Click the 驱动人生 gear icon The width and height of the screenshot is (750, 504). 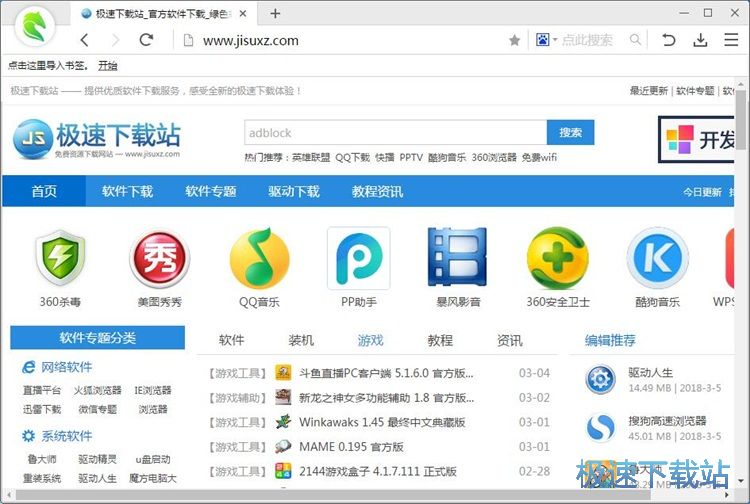coord(600,380)
